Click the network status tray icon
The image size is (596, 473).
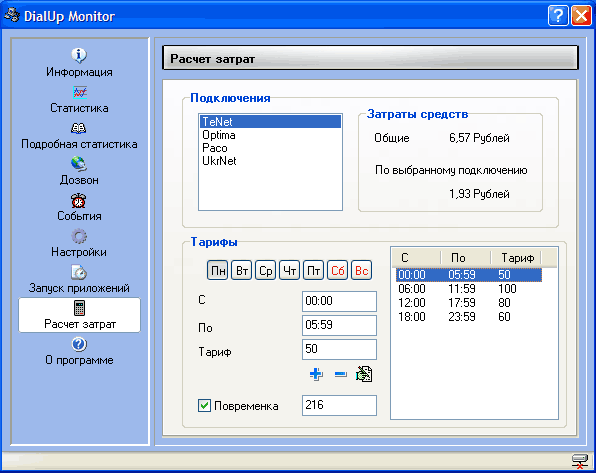pos(580,461)
